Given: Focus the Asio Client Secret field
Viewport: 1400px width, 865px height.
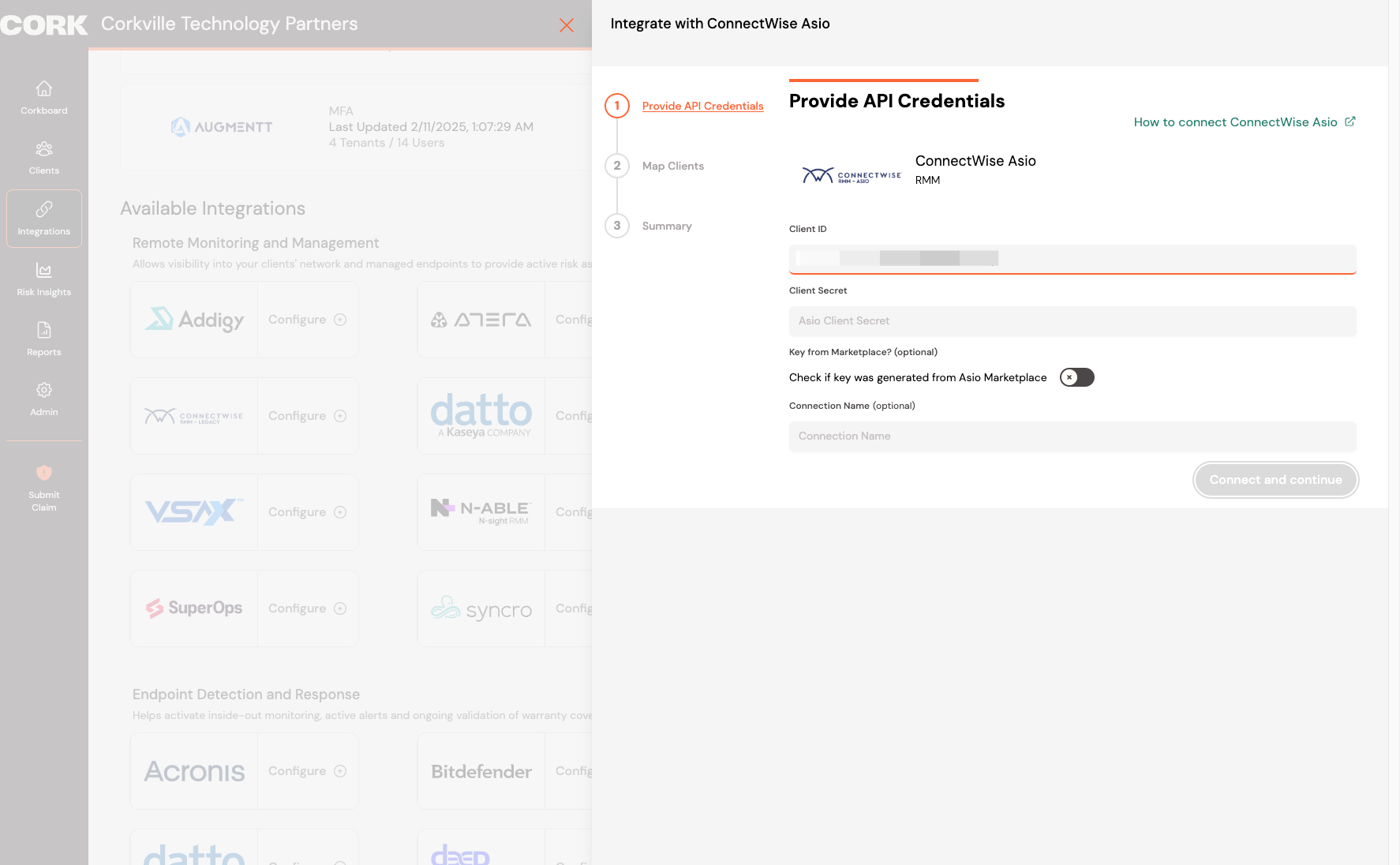Looking at the screenshot, I should tap(1072, 321).
